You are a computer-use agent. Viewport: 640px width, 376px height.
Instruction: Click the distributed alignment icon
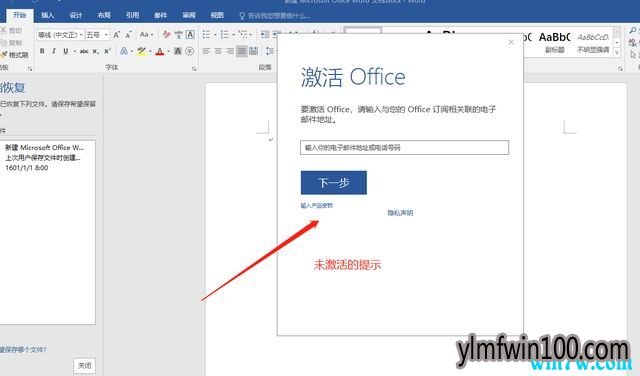[253, 51]
